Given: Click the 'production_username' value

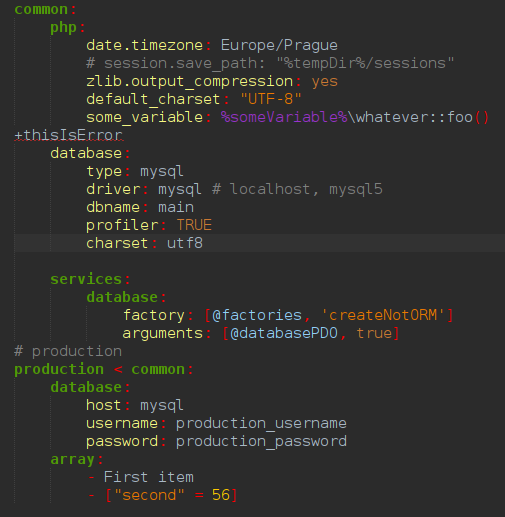Looking at the screenshot, I should click(x=261, y=424).
